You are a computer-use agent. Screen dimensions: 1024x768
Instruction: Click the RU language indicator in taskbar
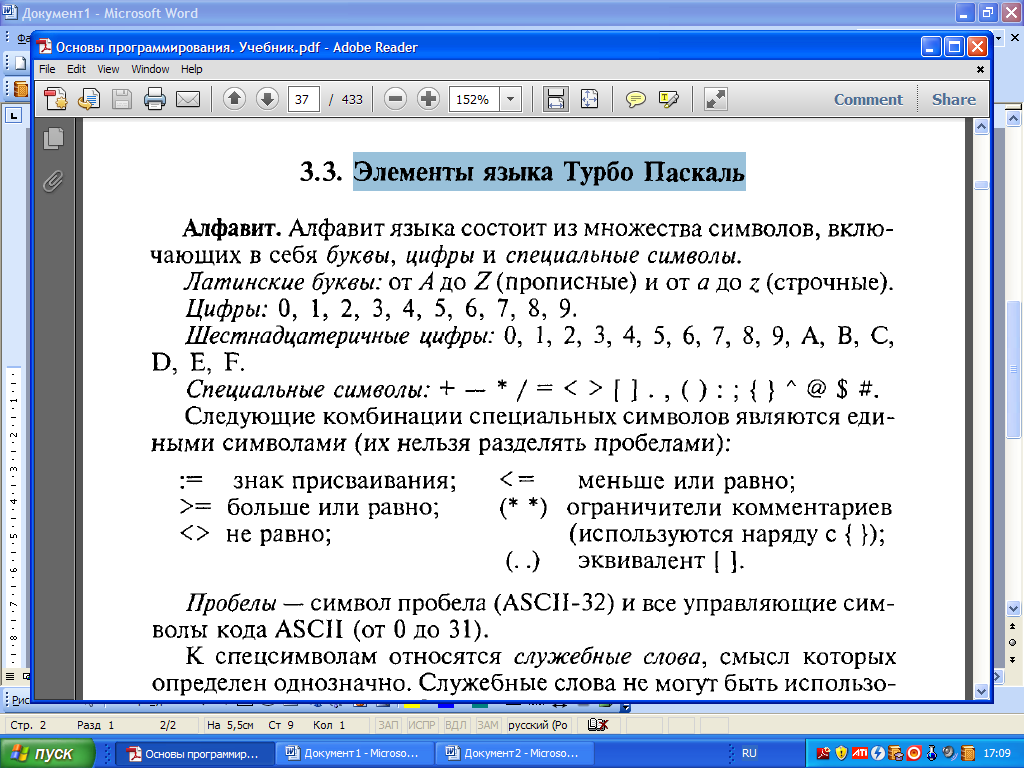[x=749, y=753]
